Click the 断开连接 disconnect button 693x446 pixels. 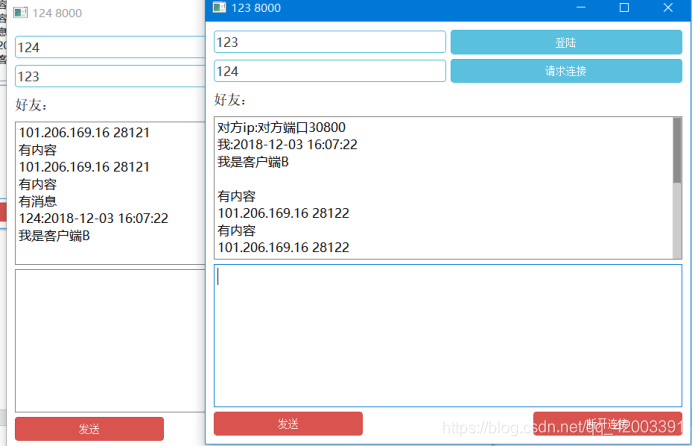[607, 424]
